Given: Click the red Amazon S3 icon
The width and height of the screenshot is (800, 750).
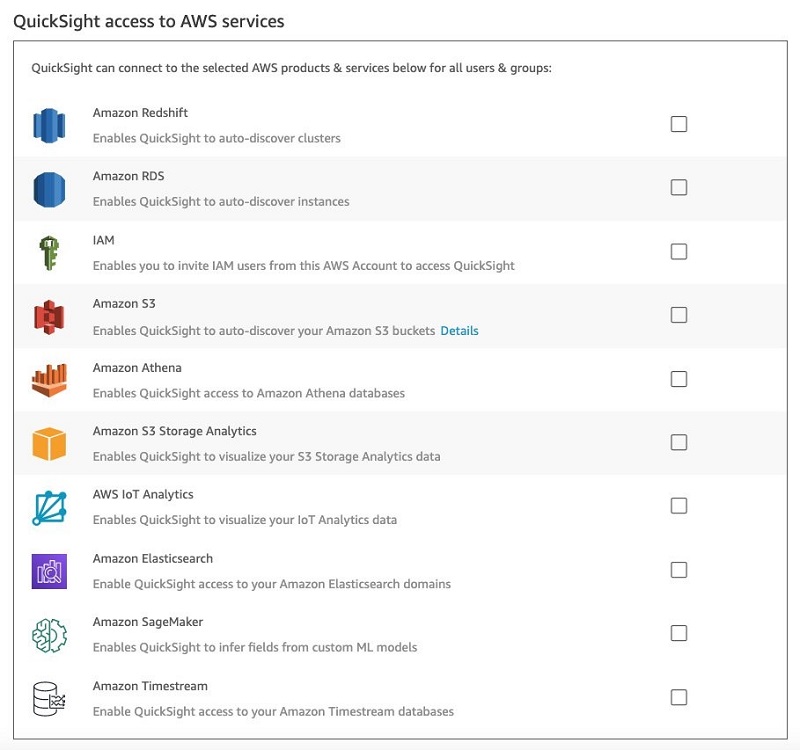Looking at the screenshot, I should click(x=49, y=316).
